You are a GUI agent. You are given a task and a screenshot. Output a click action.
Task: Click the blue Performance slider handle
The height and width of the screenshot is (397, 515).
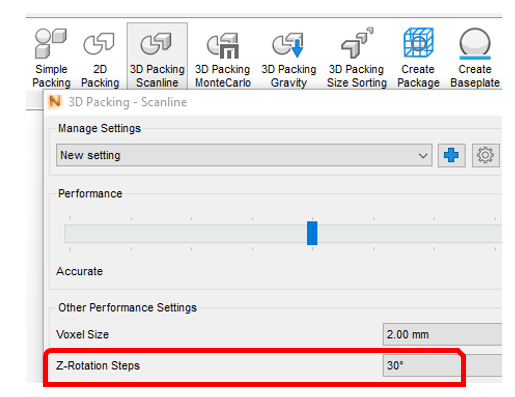tap(312, 233)
